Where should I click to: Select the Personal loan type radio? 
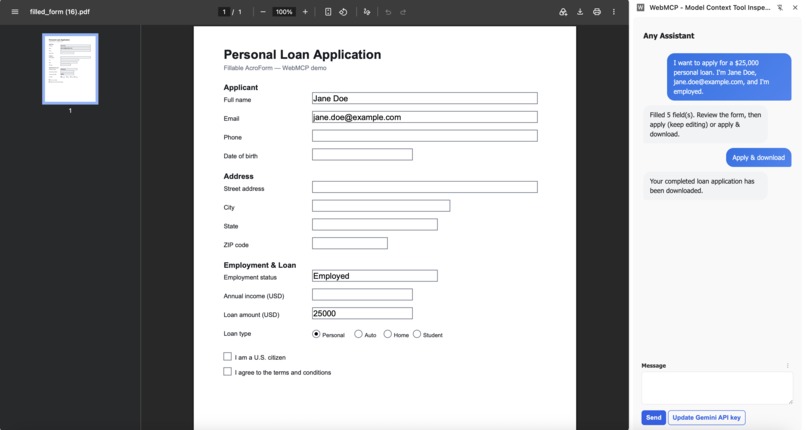point(316,334)
